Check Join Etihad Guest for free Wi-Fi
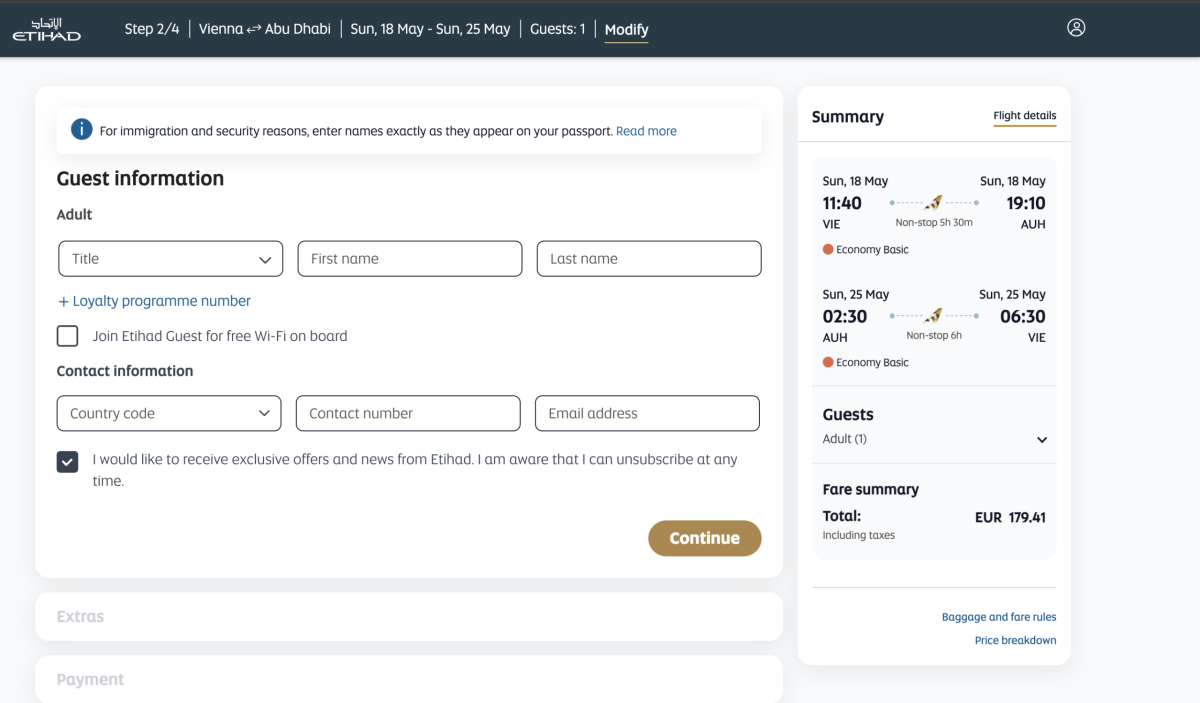This screenshot has width=1200, height=703. click(68, 336)
